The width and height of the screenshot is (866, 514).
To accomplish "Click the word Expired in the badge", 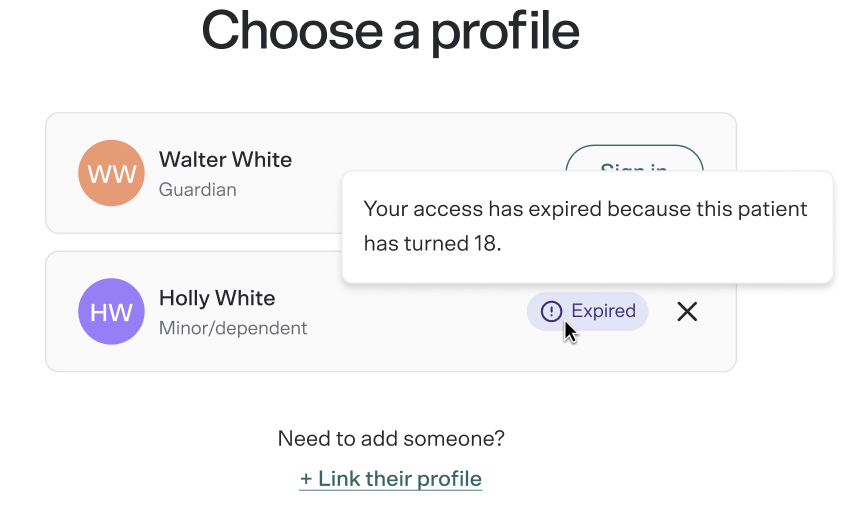I will [603, 311].
